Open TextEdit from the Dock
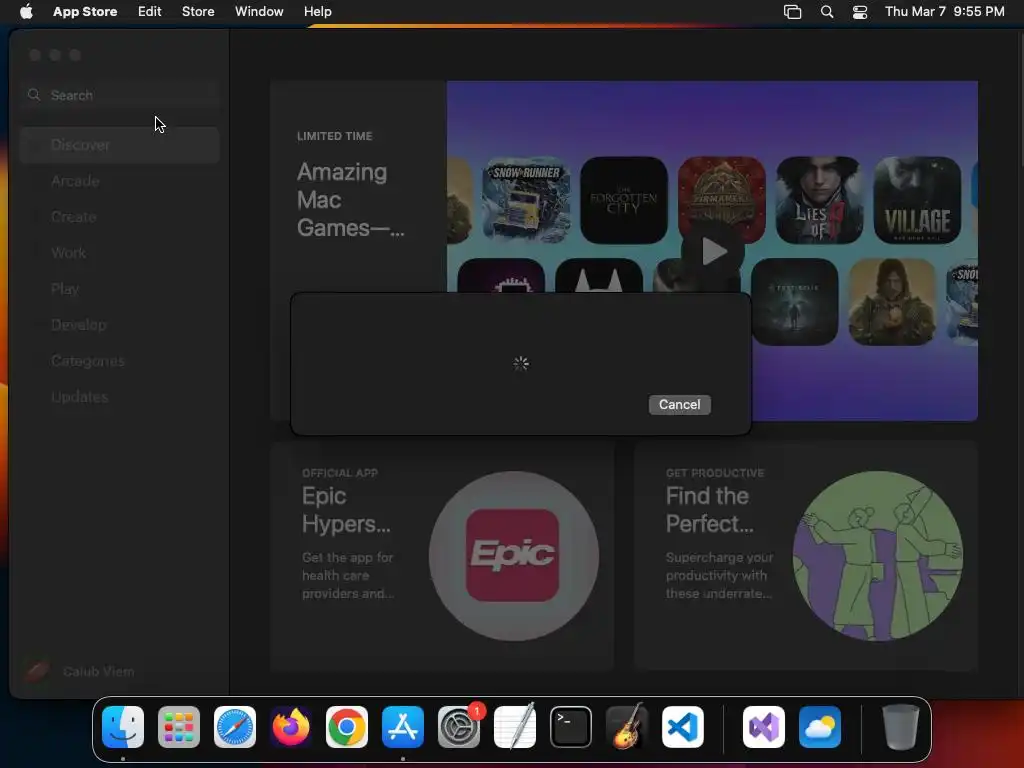This screenshot has height=768, width=1024. pos(515,727)
